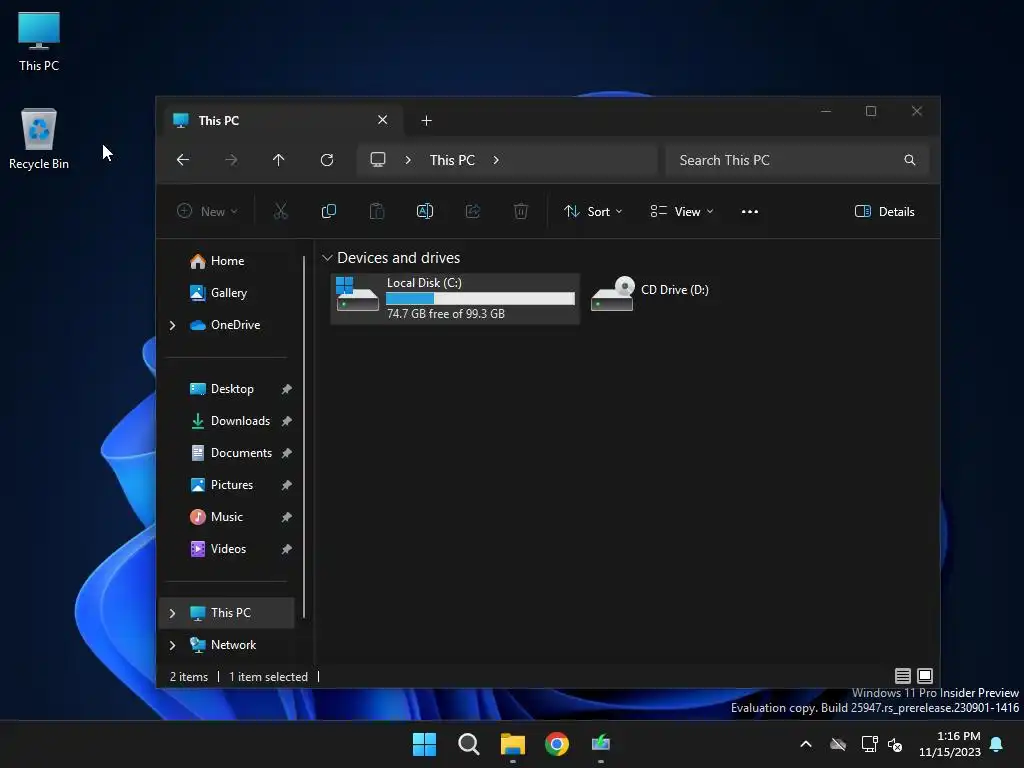
Task: Click the '74.7 GB free of 99.3 GB' text
Action: (x=446, y=314)
